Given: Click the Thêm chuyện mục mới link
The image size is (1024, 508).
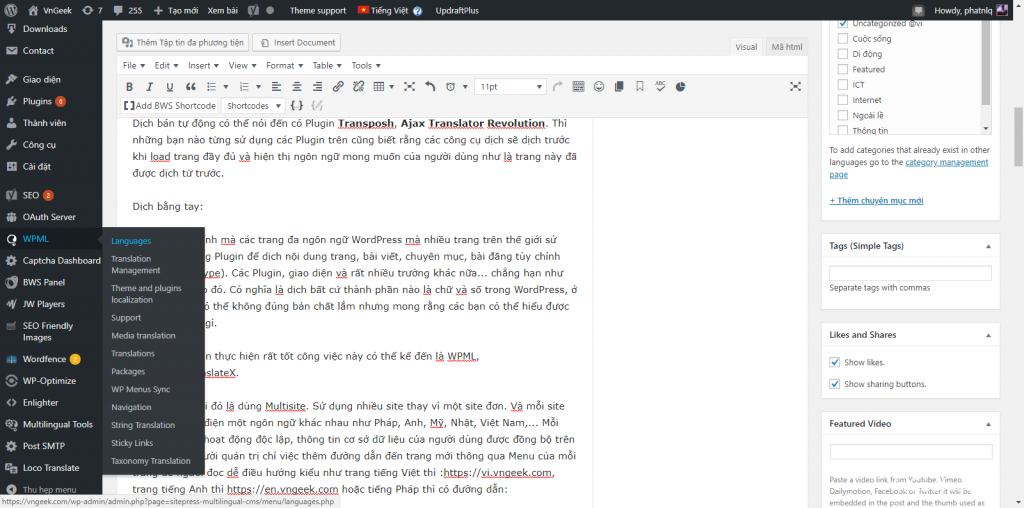Looking at the screenshot, I should pyautogui.click(x=876, y=200).
